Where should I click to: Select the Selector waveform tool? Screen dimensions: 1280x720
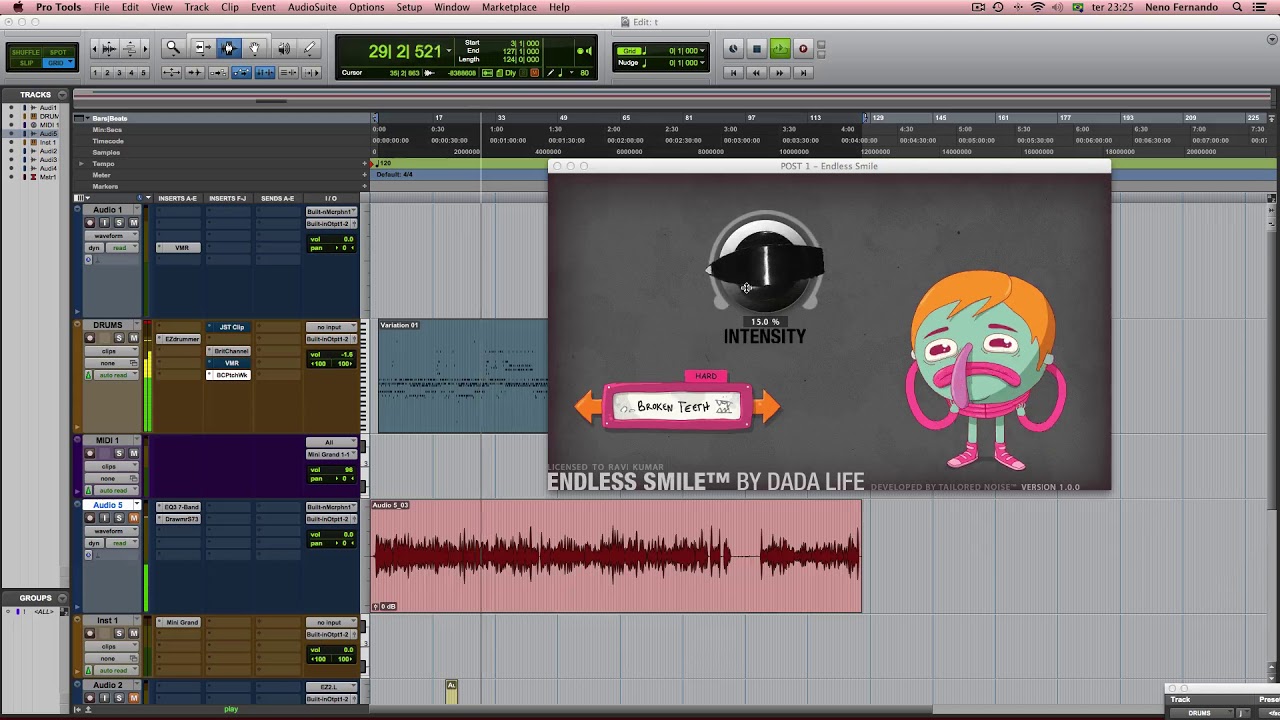click(x=228, y=48)
